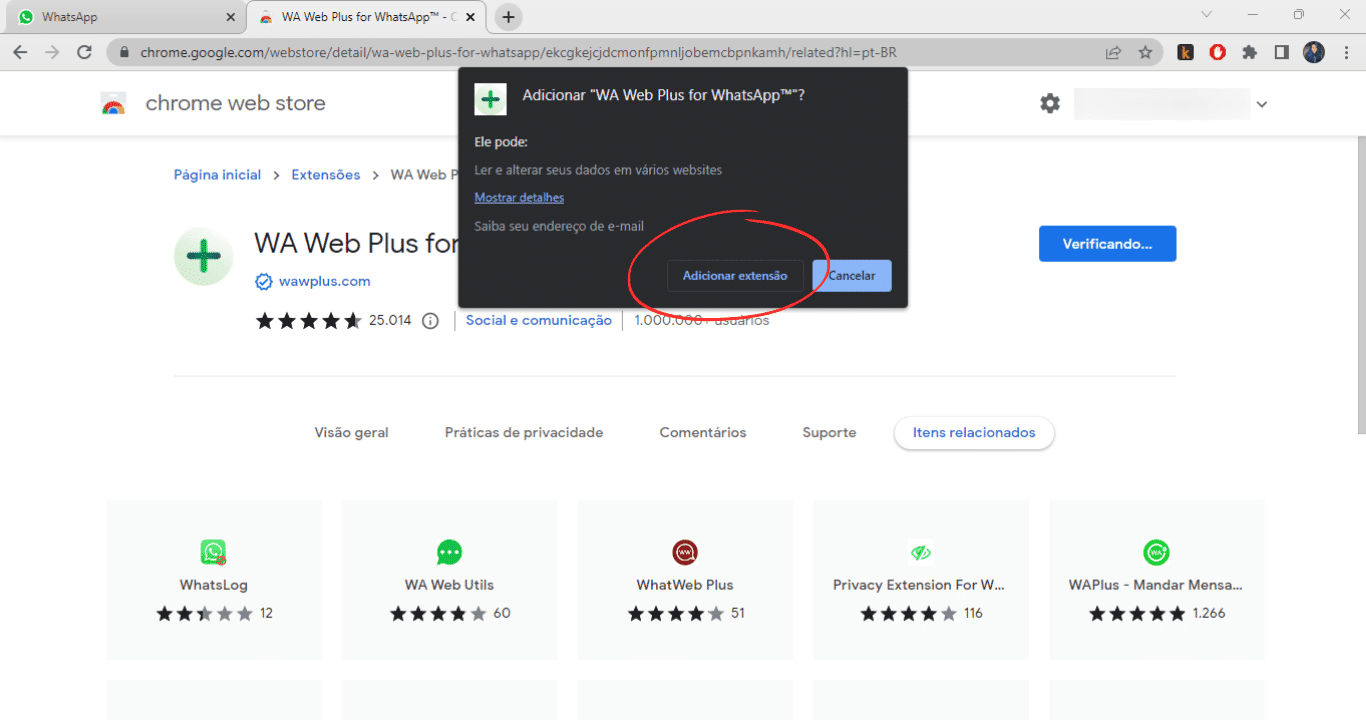Open the Chrome profile avatar
Image resolution: width=1366 pixels, height=720 pixels.
[x=1313, y=52]
